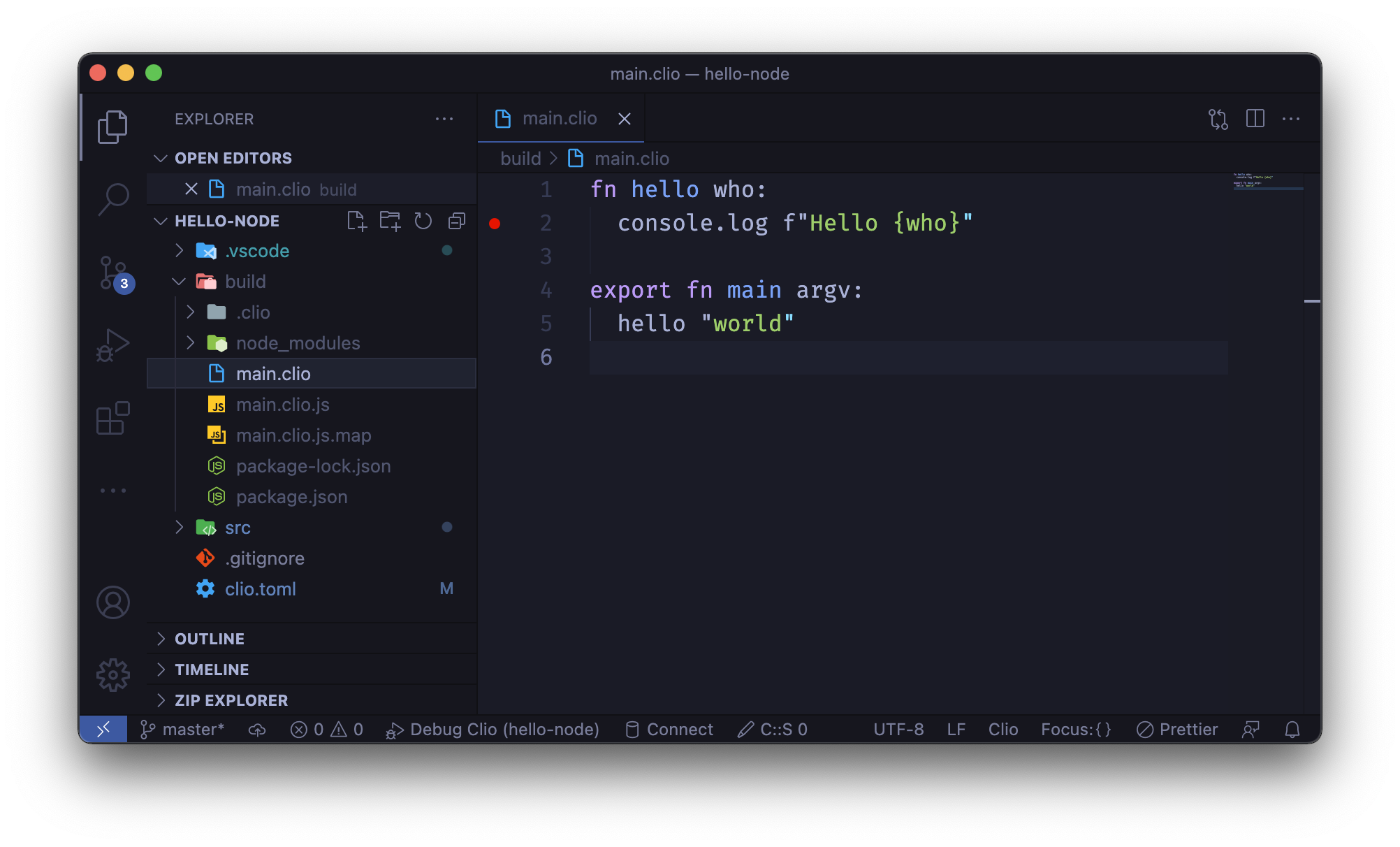Split the editor to the right
The width and height of the screenshot is (1400, 847).
click(1255, 119)
